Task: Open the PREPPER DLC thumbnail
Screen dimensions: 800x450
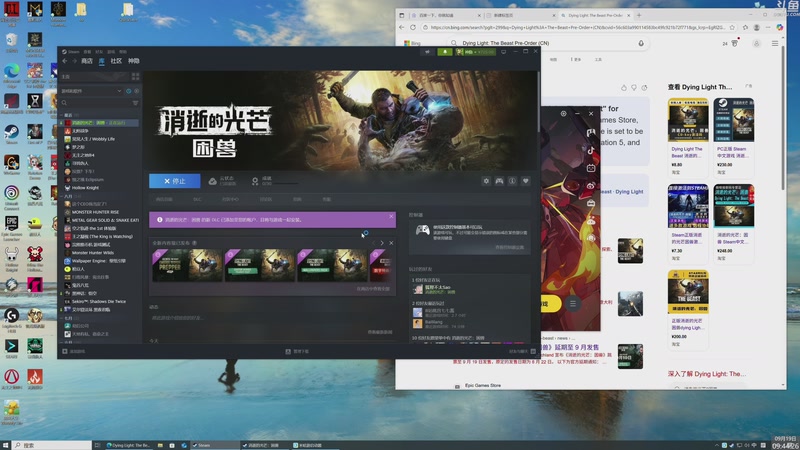Action: coord(187,265)
